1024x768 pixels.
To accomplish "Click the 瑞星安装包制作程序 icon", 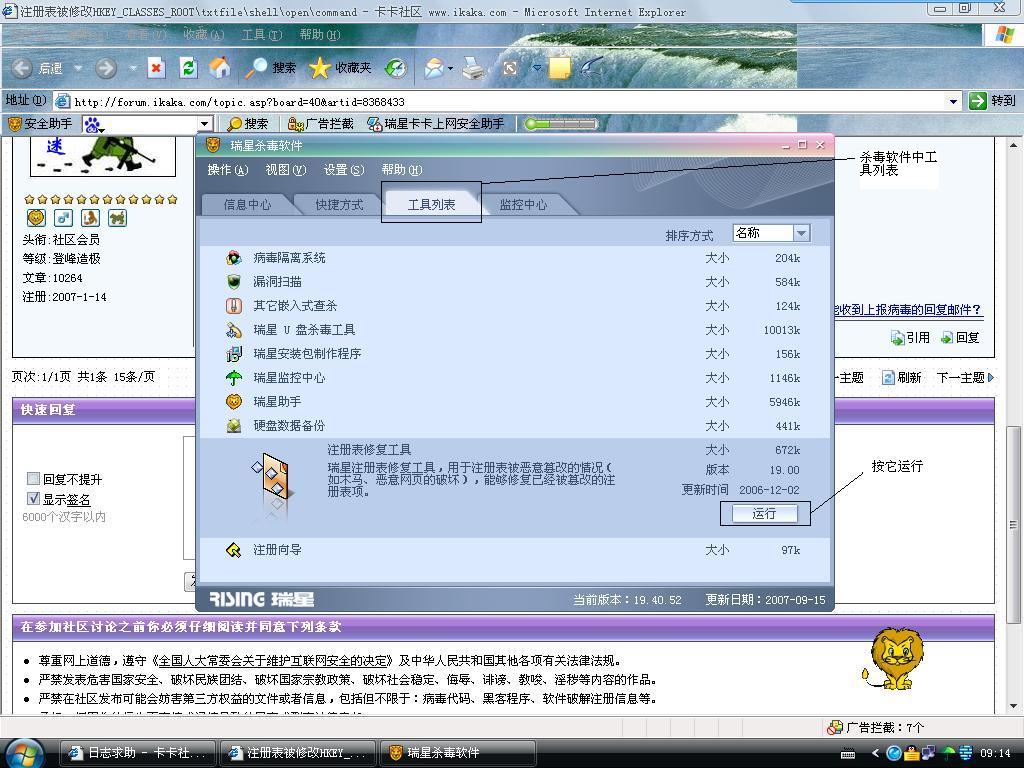I will click(x=234, y=354).
